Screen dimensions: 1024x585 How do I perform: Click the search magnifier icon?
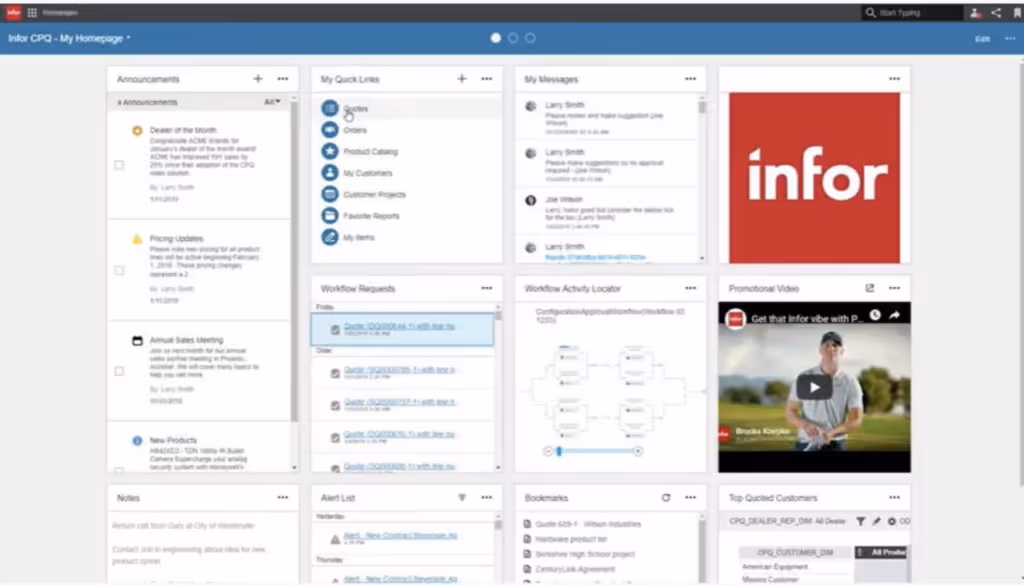[x=871, y=12]
